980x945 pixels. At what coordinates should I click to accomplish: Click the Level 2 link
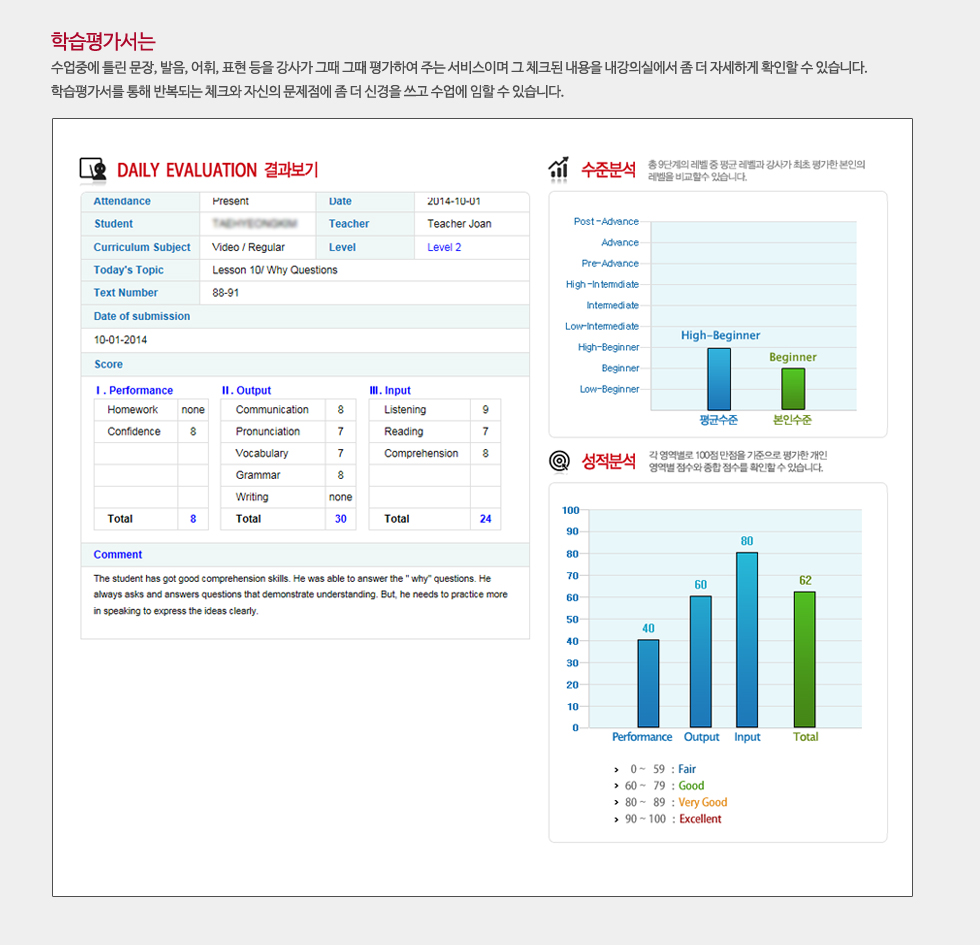444,248
